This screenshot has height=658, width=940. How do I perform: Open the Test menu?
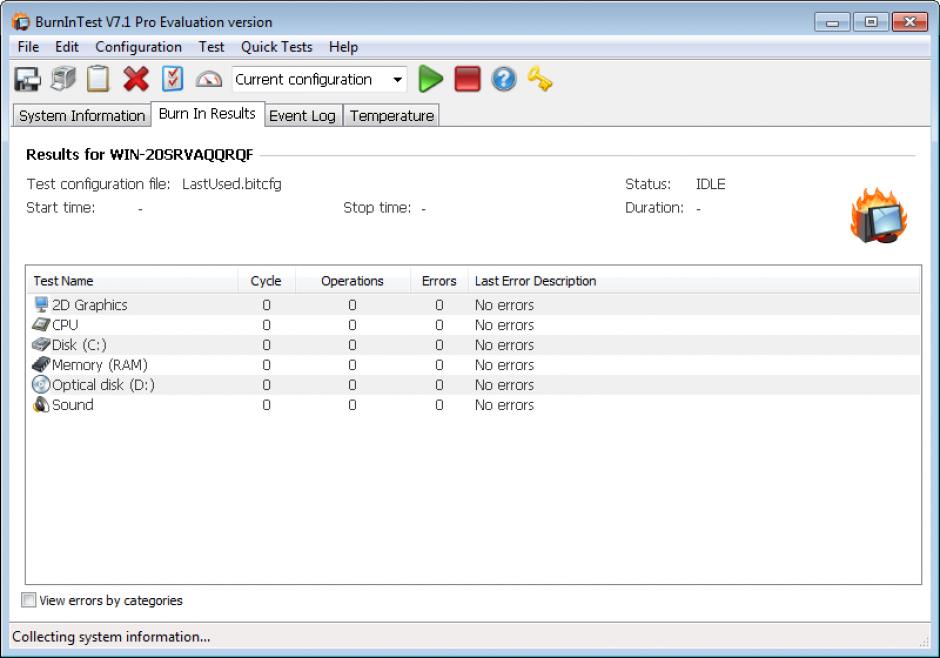pyautogui.click(x=211, y=47)
